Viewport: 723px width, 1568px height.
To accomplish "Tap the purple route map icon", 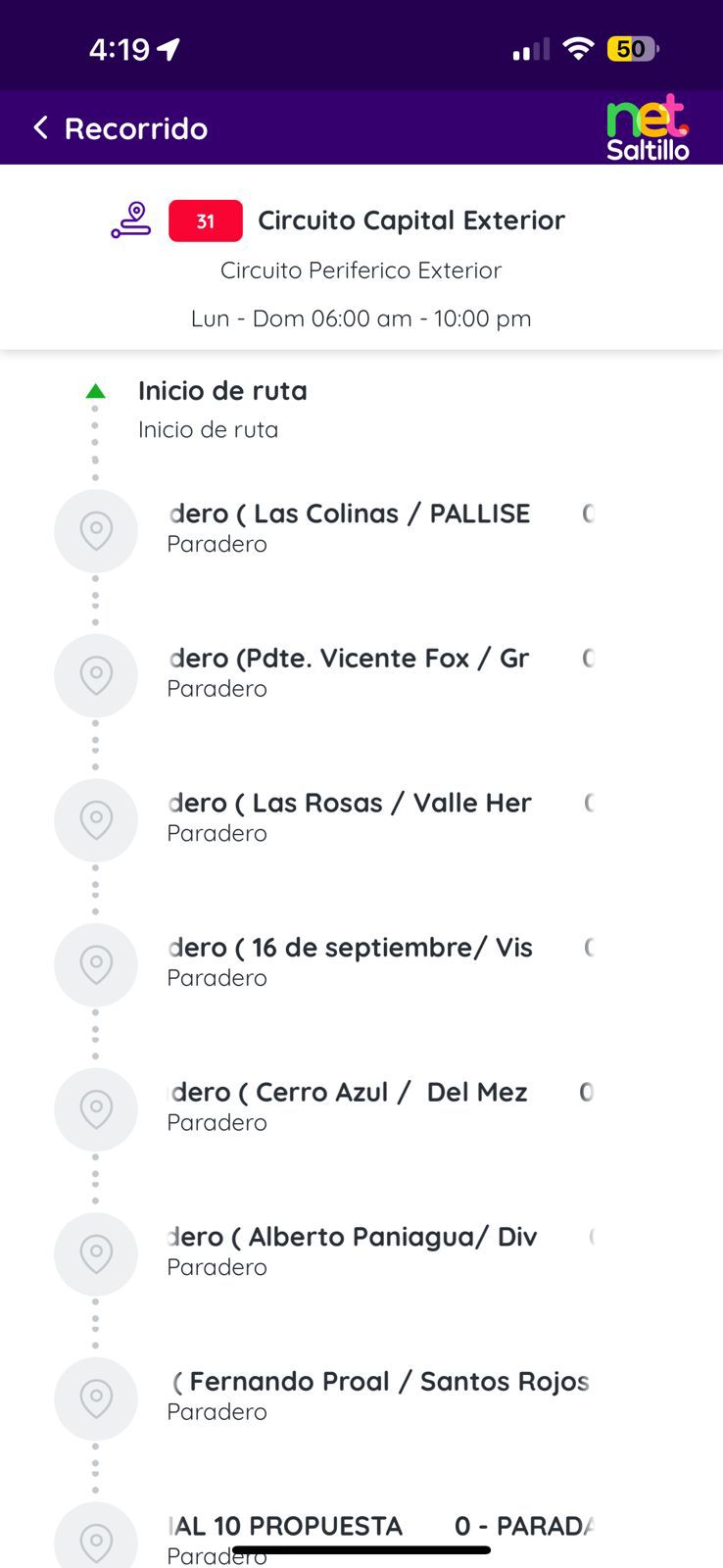I will tap(130, 220).
